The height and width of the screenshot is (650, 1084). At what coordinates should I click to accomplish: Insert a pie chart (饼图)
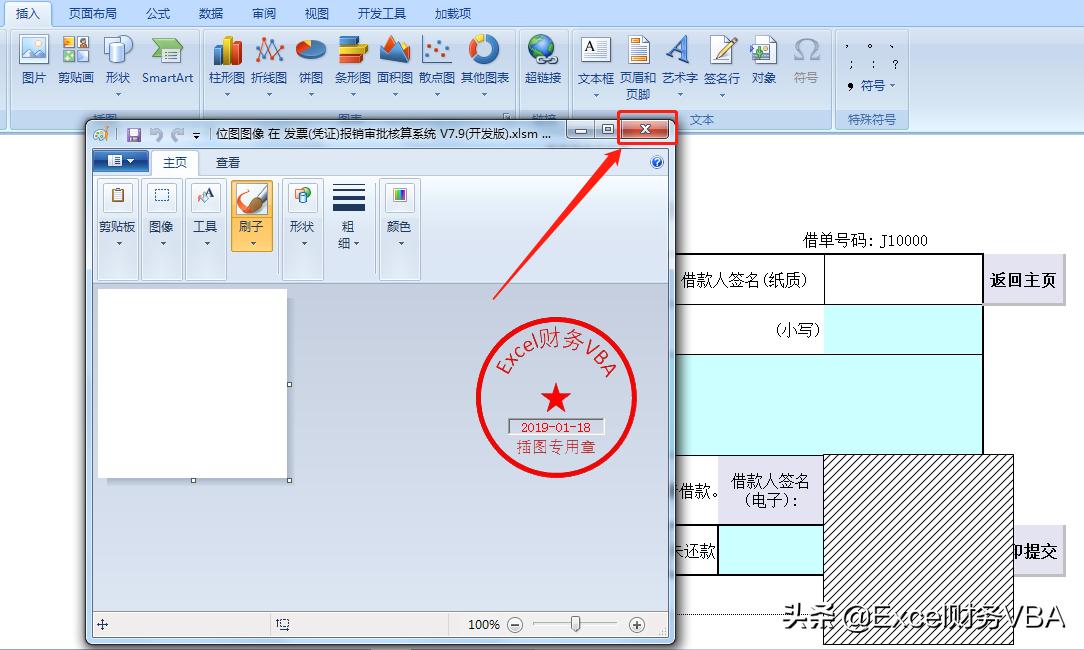311,65
